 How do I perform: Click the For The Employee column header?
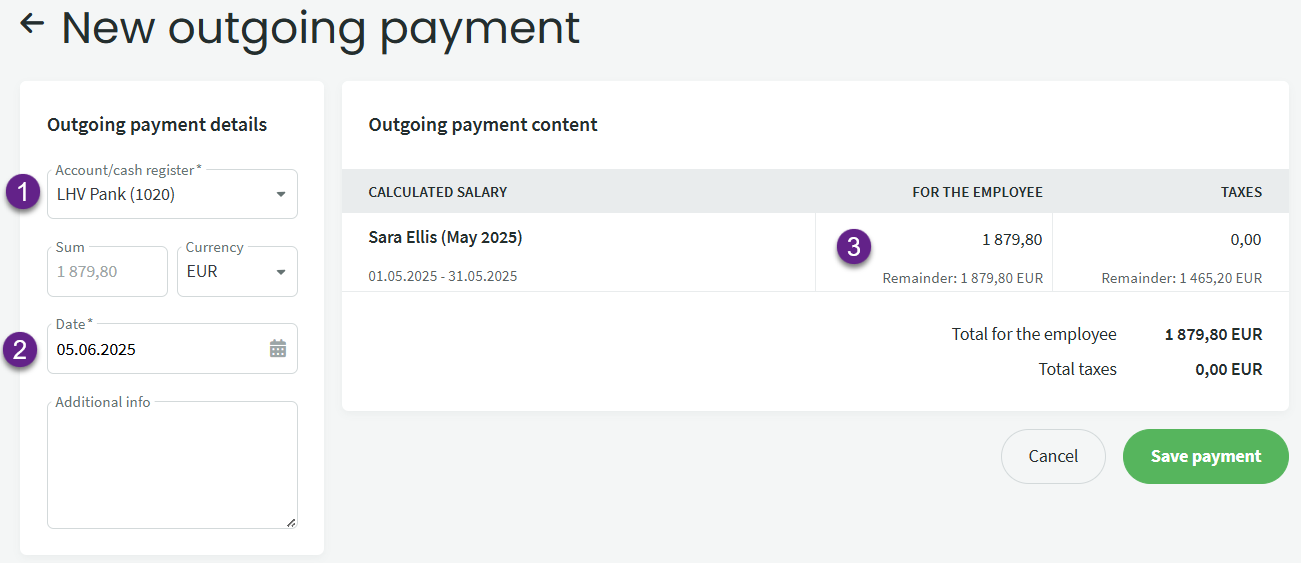977,192
